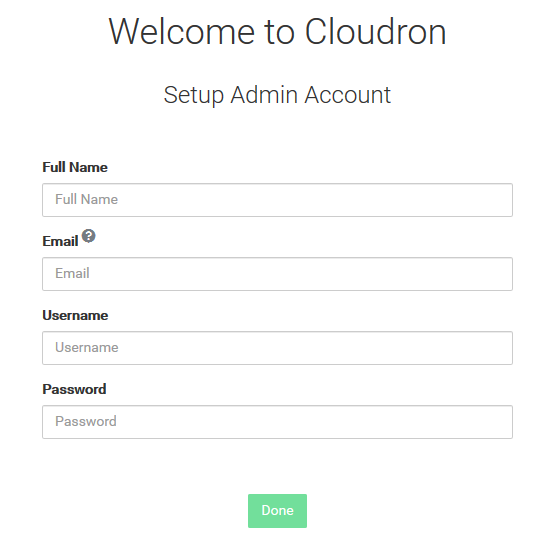555x546 pixels.
Task: Click the bold Username label
Action: pyautogui.click(x=75, y=315)
